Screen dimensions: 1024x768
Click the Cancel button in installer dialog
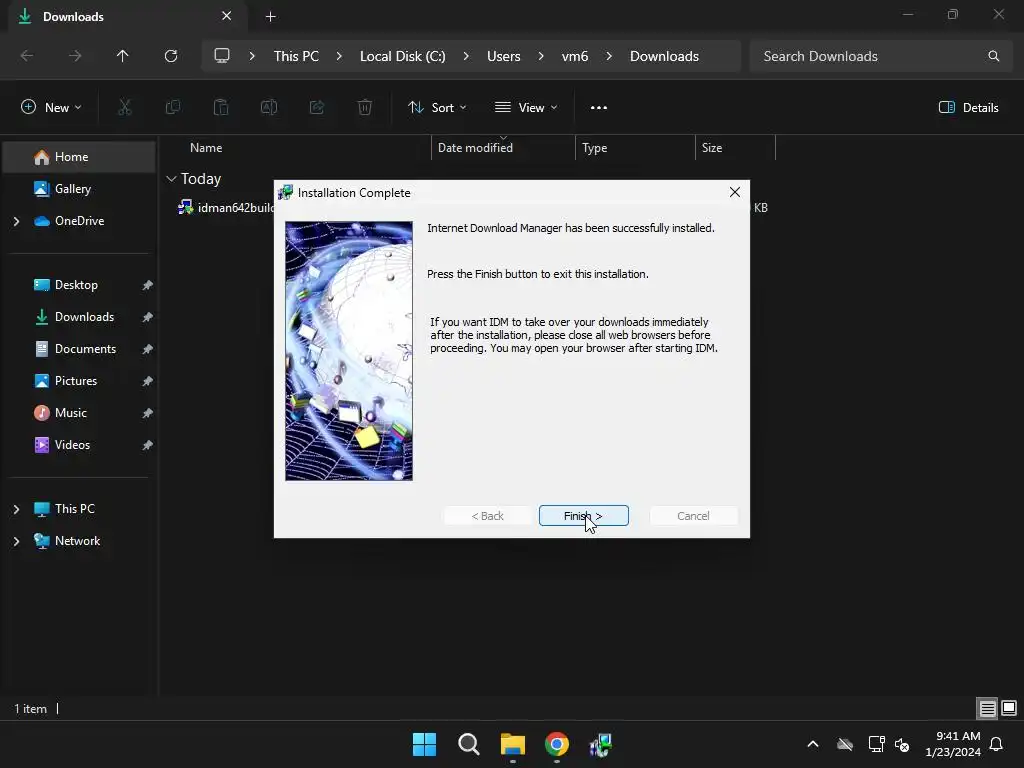coord(693,515)
